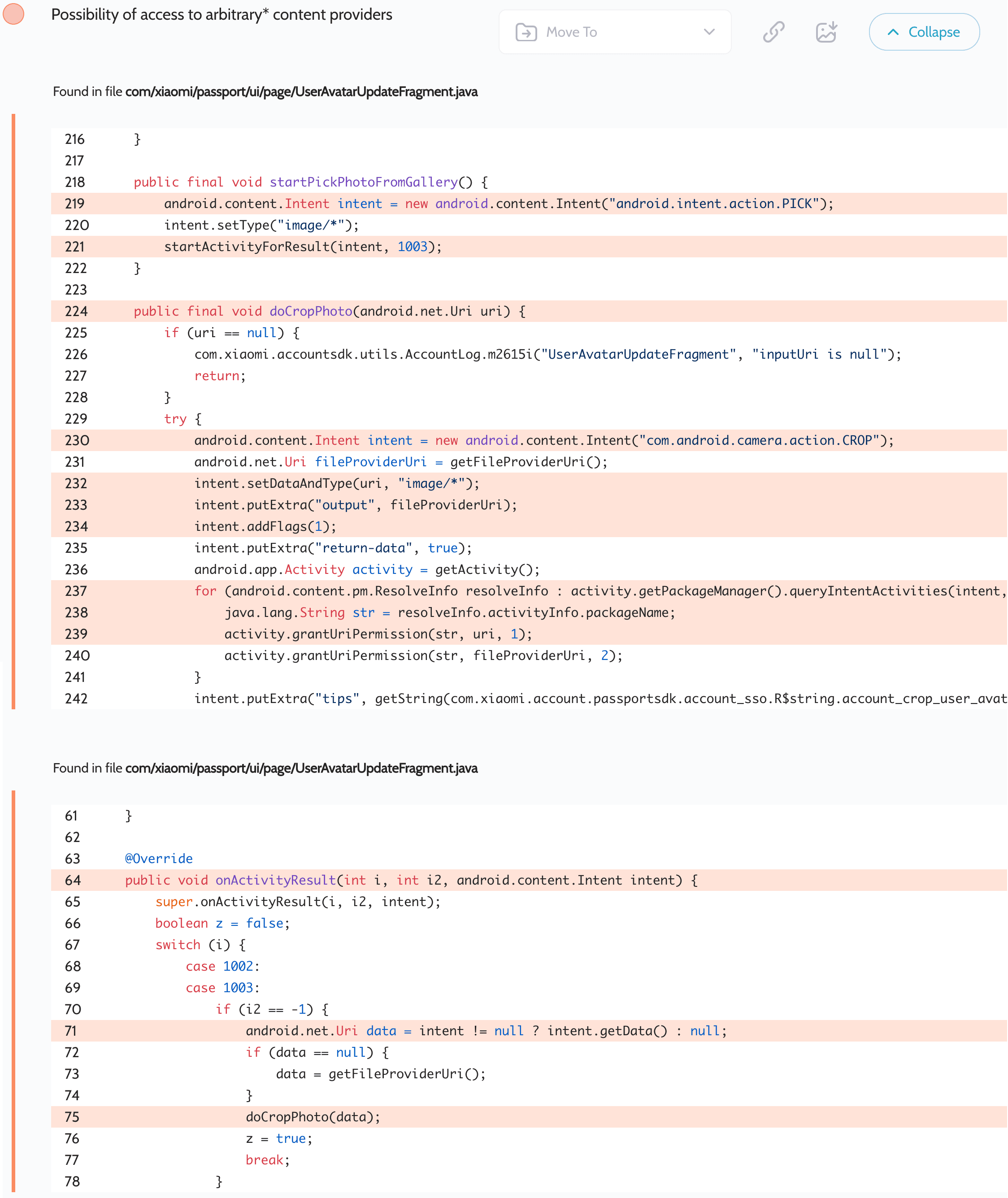1008x1198 pixels.
Task: Click the folder arrow icon in Move To
Action: click(x=526, y=32)
